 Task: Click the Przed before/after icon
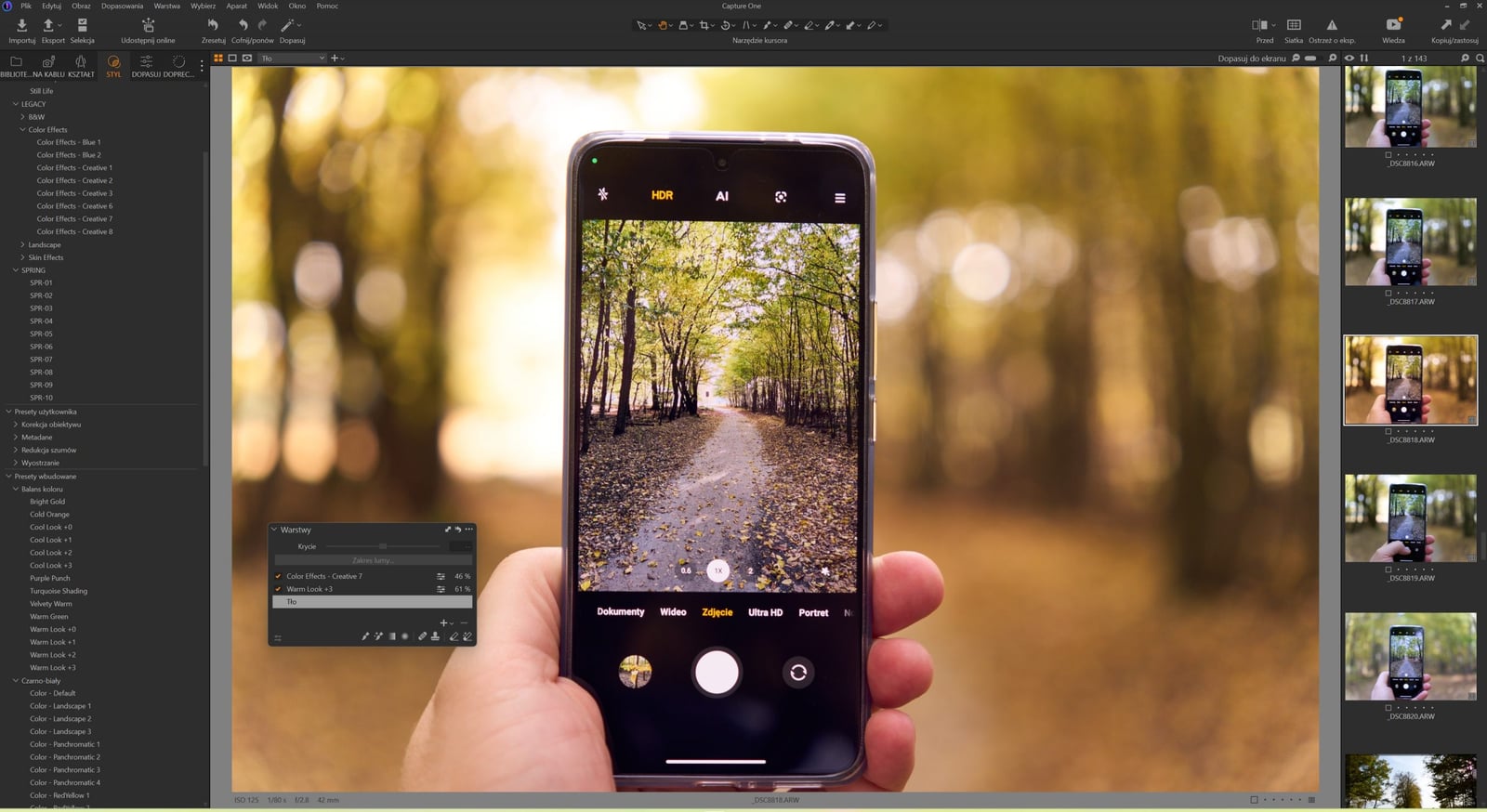(1260, 25)
